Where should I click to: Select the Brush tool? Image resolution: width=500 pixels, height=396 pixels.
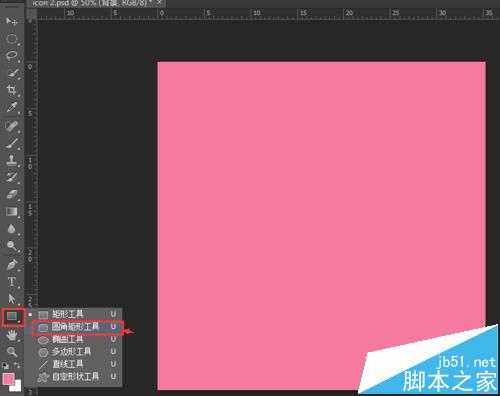(12, 143)
